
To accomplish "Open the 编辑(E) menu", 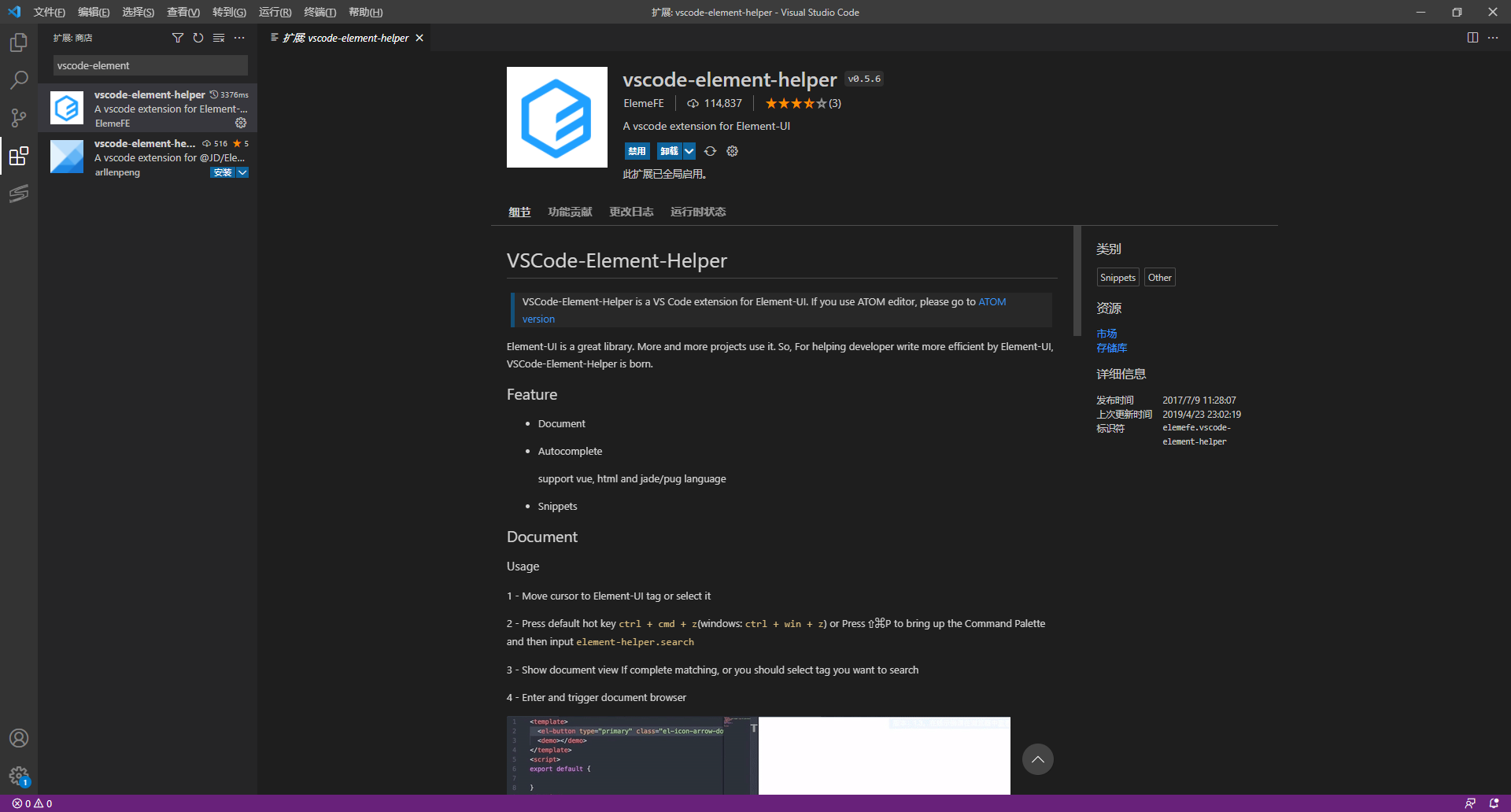I will [94, 12].
